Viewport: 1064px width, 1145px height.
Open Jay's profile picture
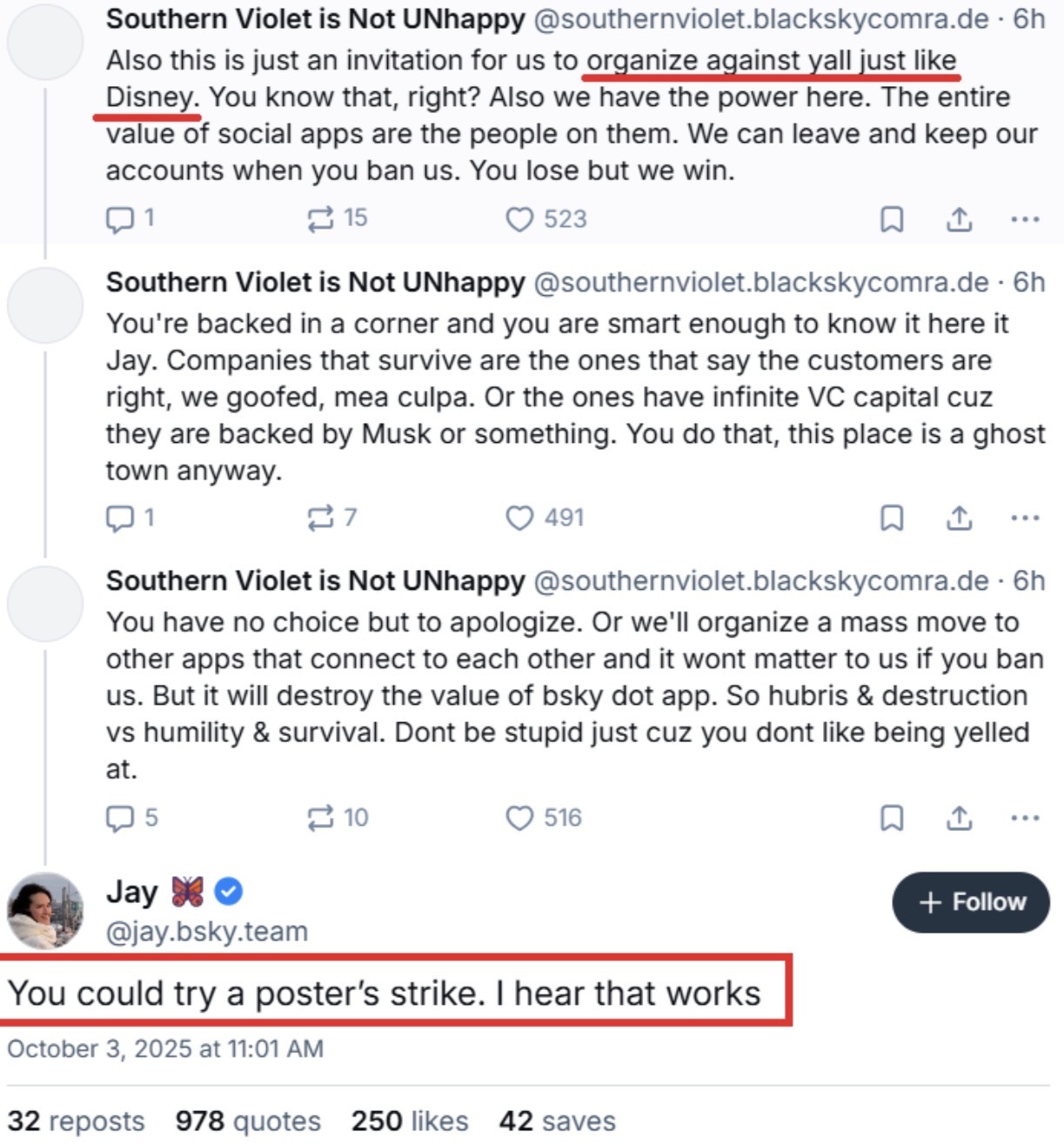point(45,910)
